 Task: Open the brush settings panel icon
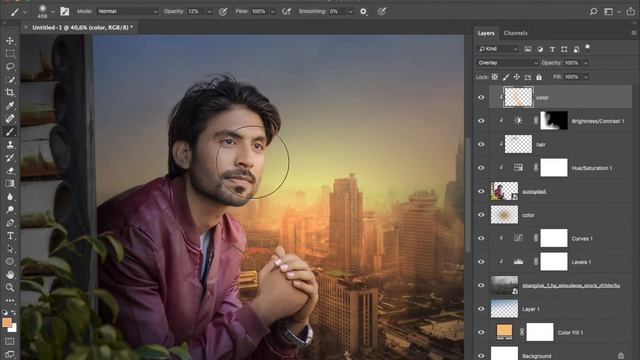click(x=64, y=11)
